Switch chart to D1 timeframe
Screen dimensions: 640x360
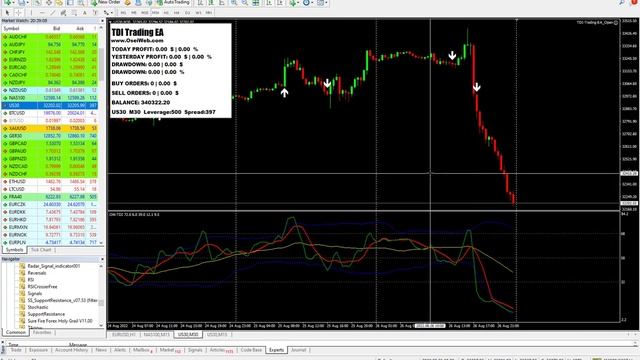click(x=187, y=13)
